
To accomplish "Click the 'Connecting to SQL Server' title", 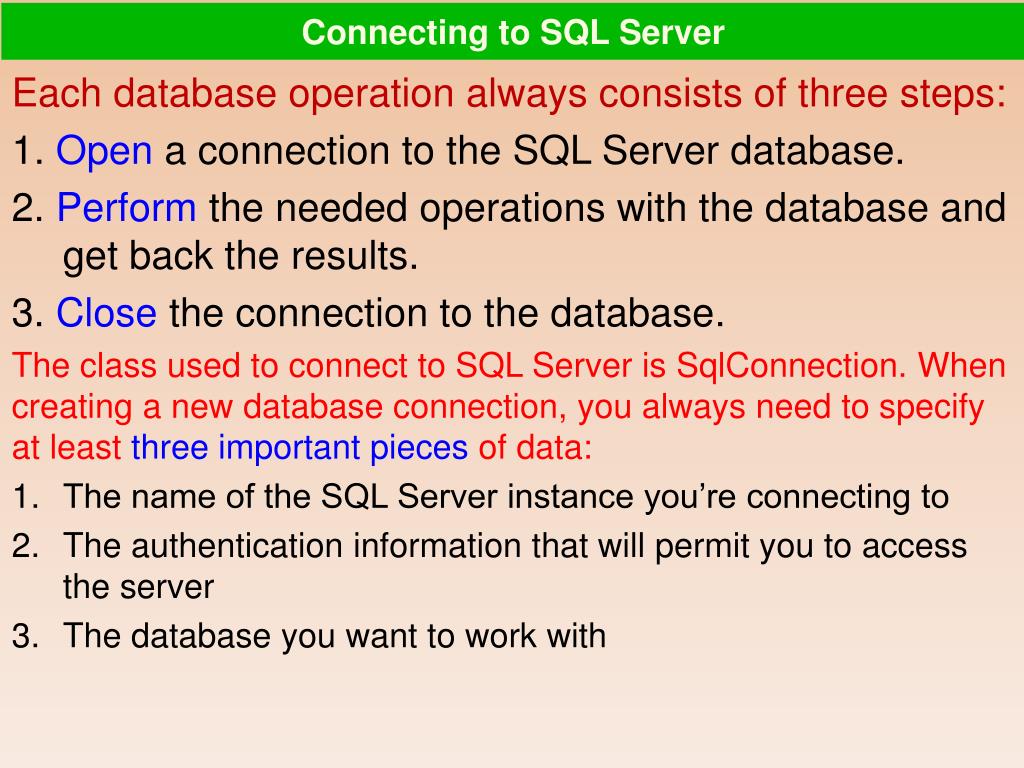I will 513,33.
